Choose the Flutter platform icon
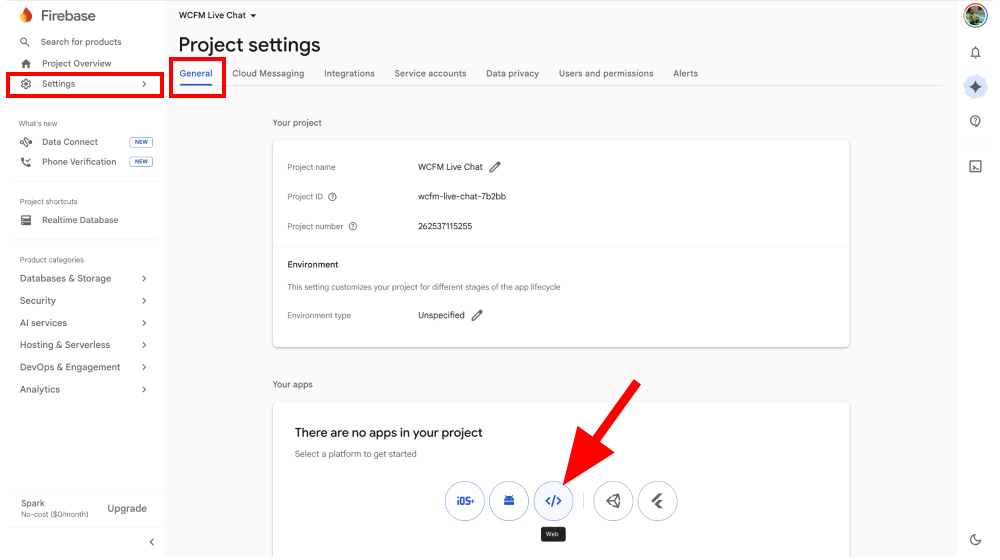1000x560 pixels. (x=657, y=501)
